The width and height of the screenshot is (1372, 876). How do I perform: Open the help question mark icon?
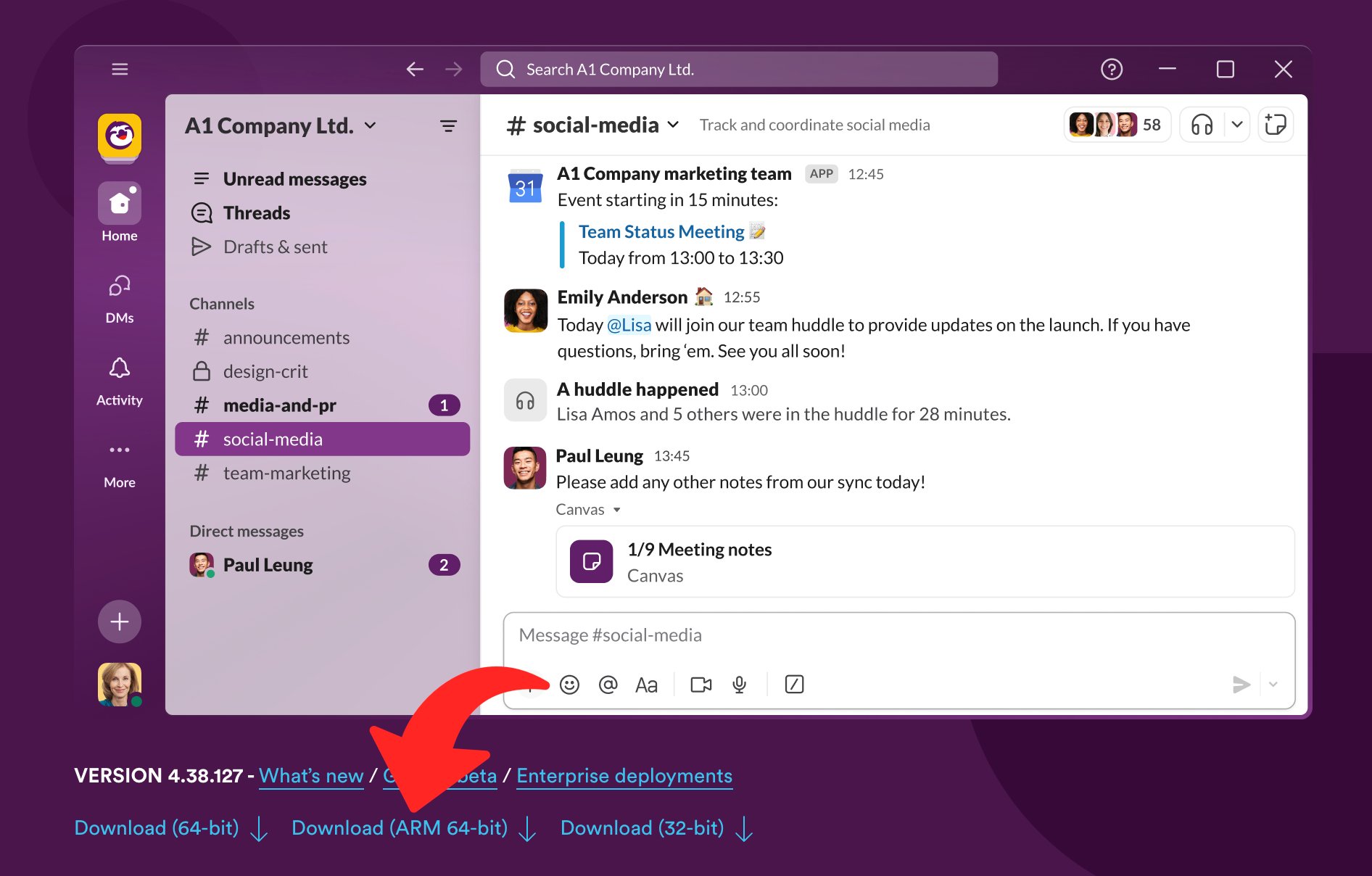click(x=1112, y=69)
